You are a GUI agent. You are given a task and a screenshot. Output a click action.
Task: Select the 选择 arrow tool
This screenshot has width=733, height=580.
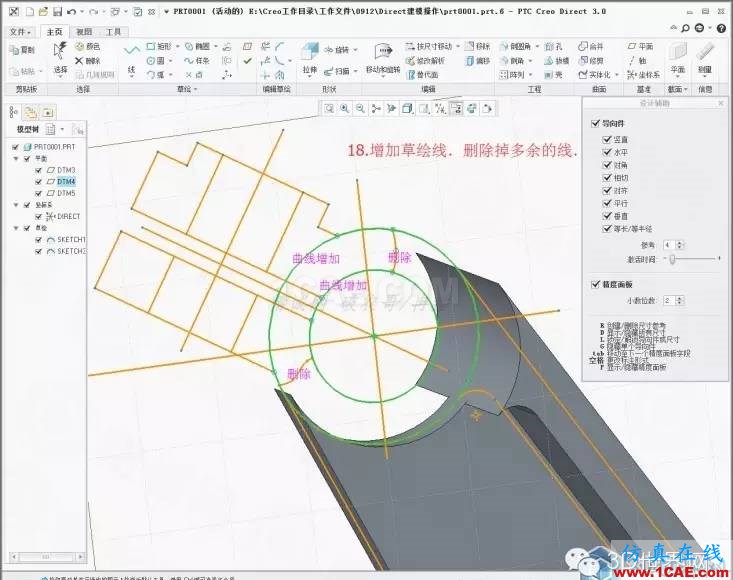pos(60,58)
